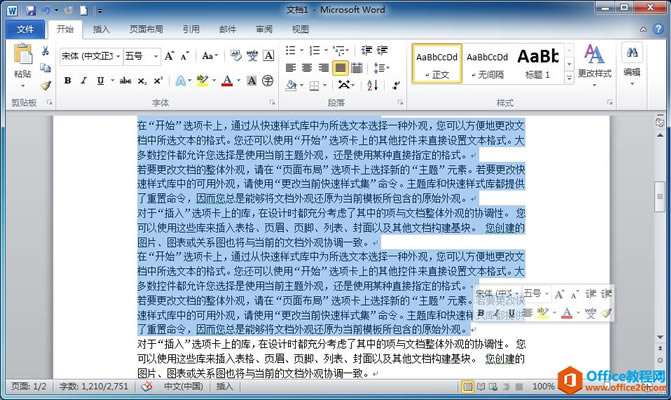
Task: Open the 编辑 (Editing) group button
Action: (632, 64)
